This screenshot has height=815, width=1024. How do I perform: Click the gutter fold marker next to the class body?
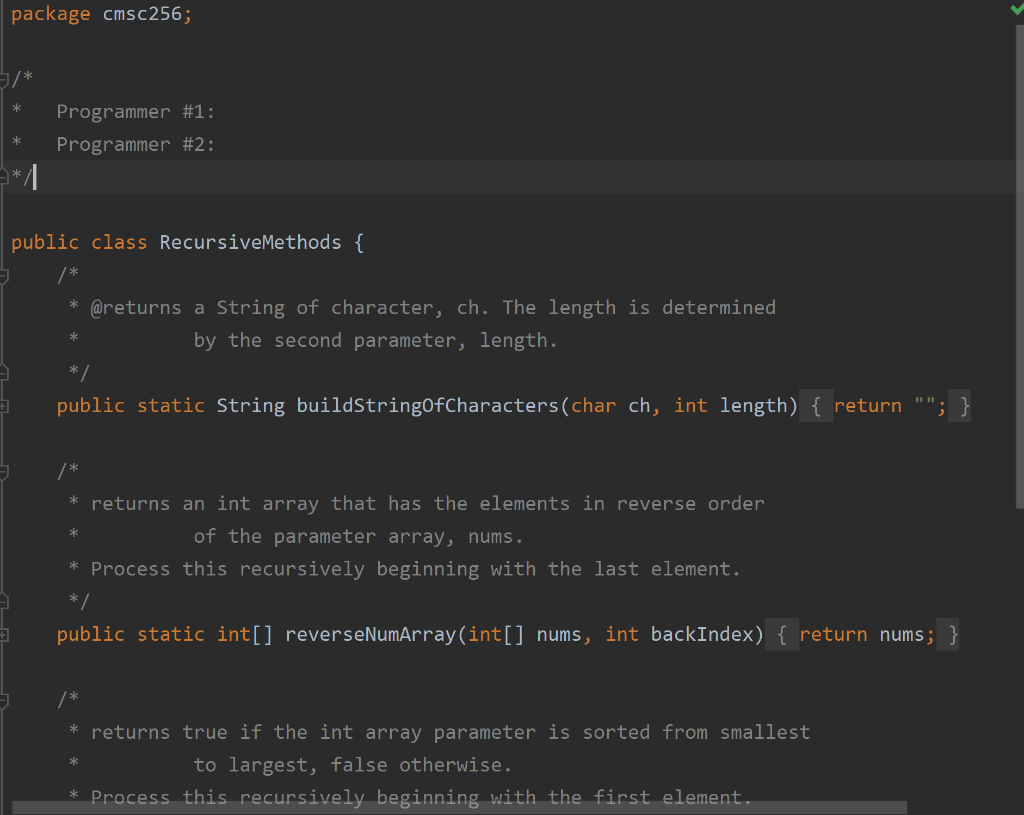(4, 241)
